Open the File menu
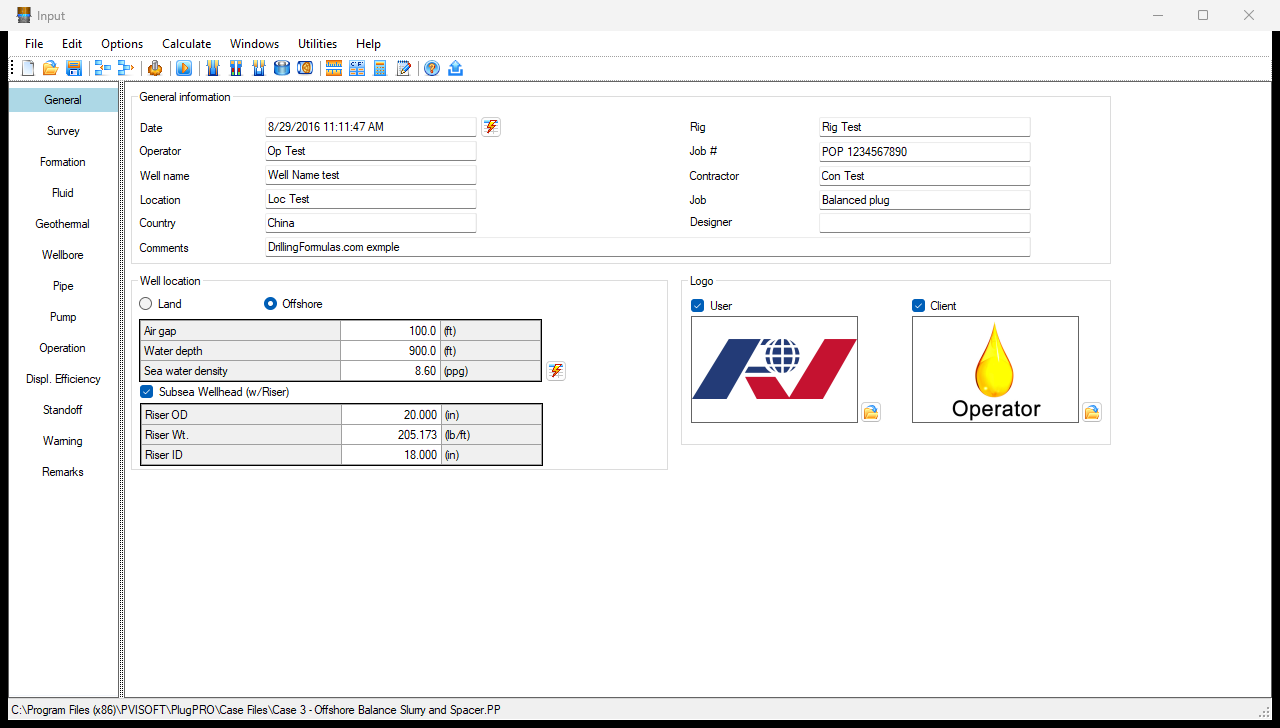Screen dimensions: 1280x728 34,44
